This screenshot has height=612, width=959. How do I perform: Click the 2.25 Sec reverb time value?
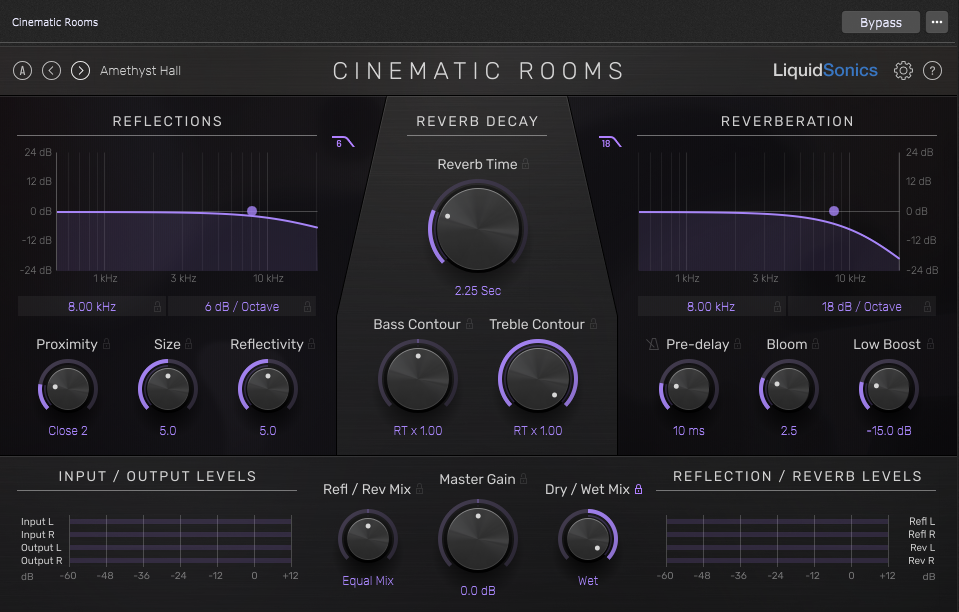(x=478, y=291)
